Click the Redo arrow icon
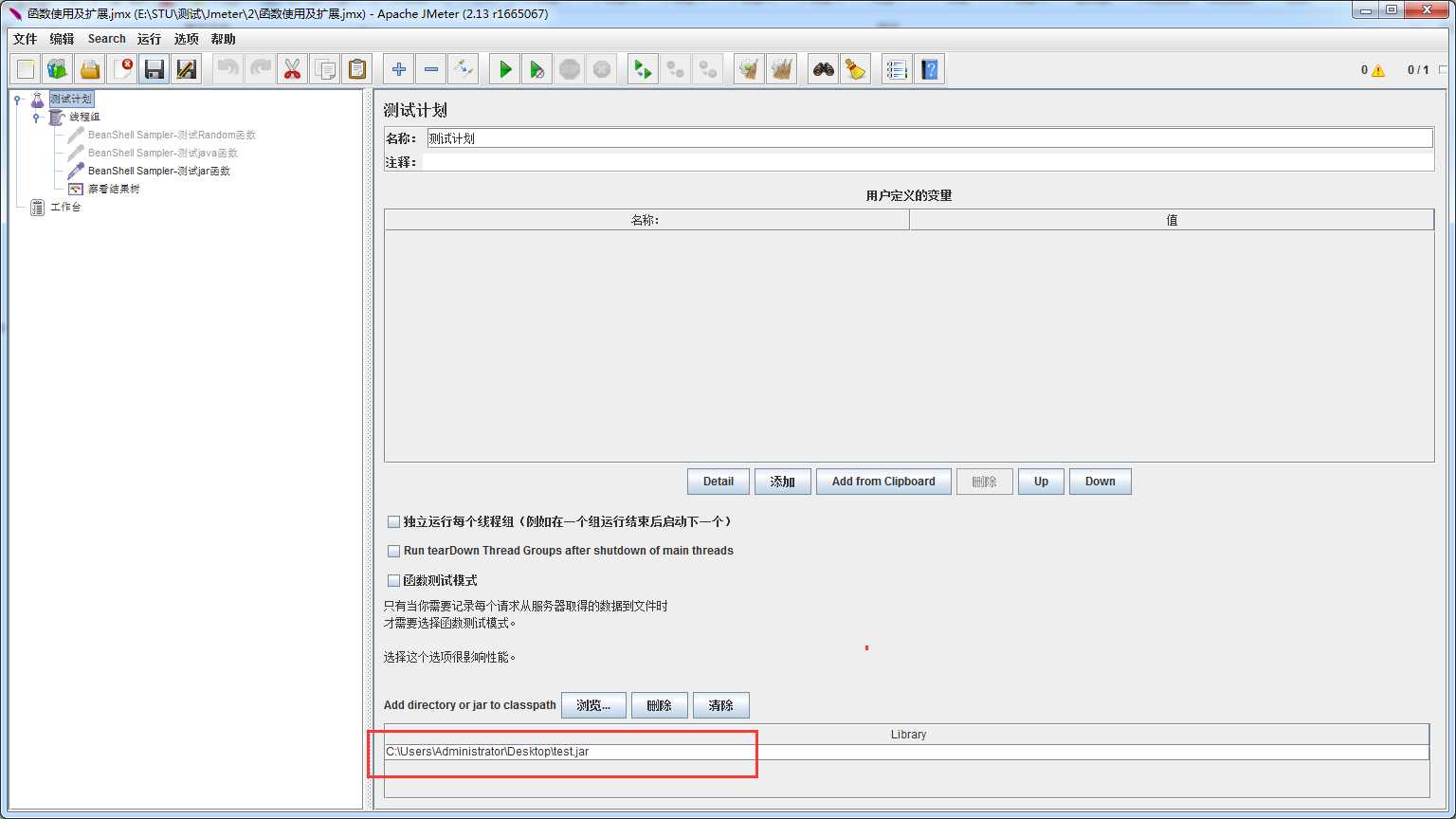Viewport: 1456px width, 819px height. [261, 69]
